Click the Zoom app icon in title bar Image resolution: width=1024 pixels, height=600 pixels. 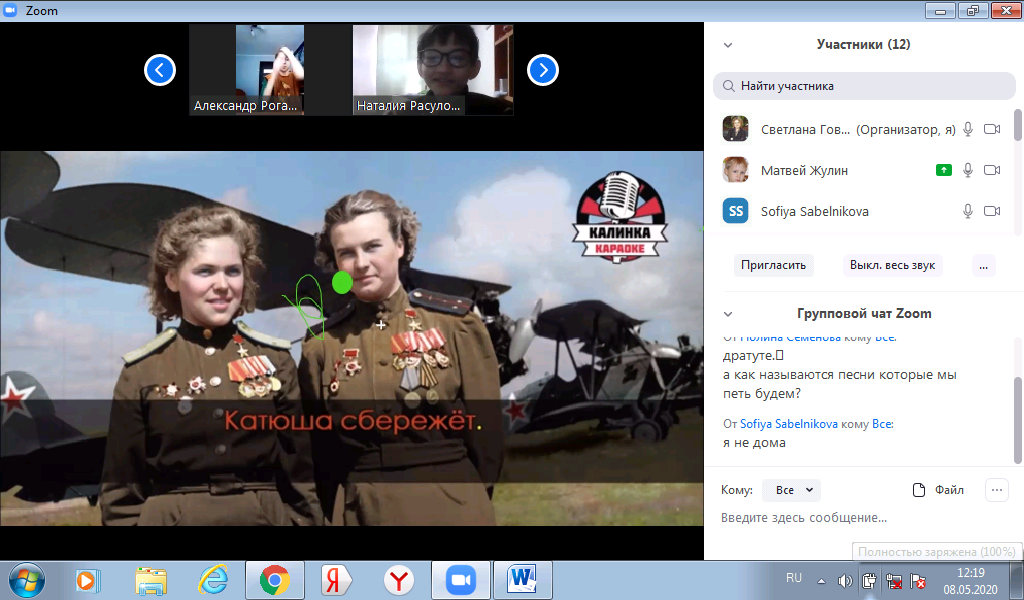10,10
